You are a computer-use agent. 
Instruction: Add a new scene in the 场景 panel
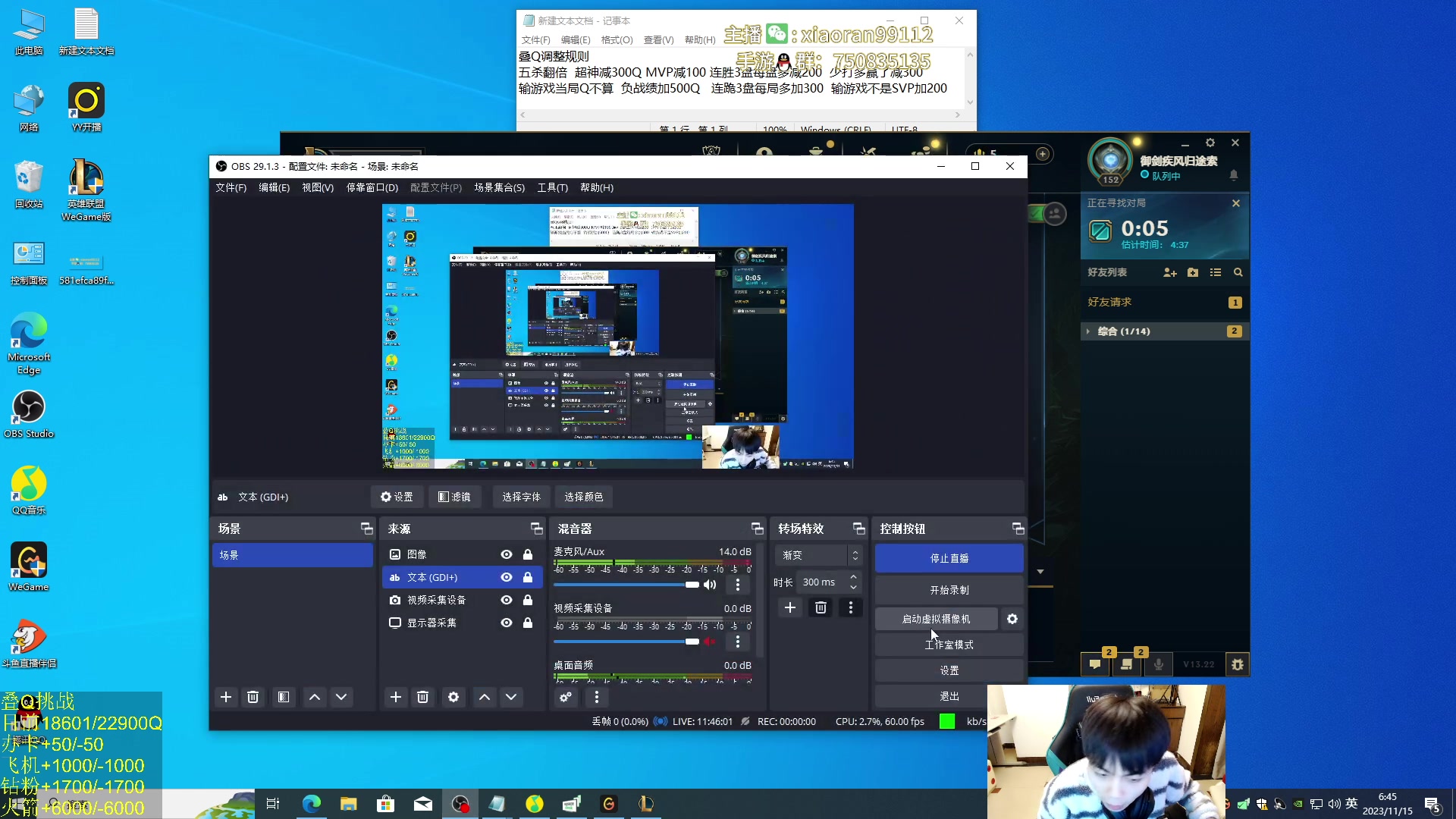pos(226,697)
